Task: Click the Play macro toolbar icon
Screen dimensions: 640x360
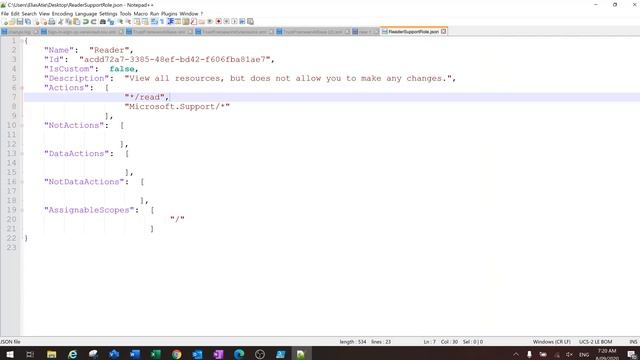Action: tap(234, 22)
